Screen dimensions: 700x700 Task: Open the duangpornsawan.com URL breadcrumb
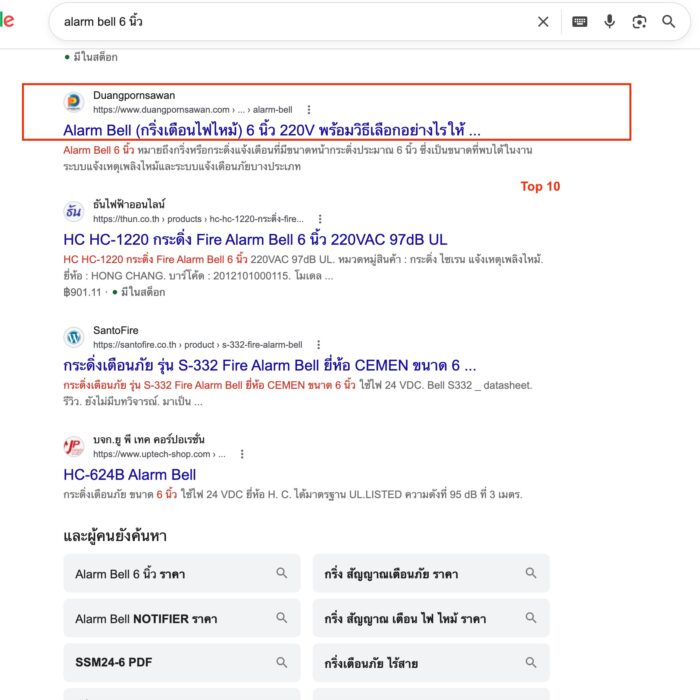(x=192, y=110)
